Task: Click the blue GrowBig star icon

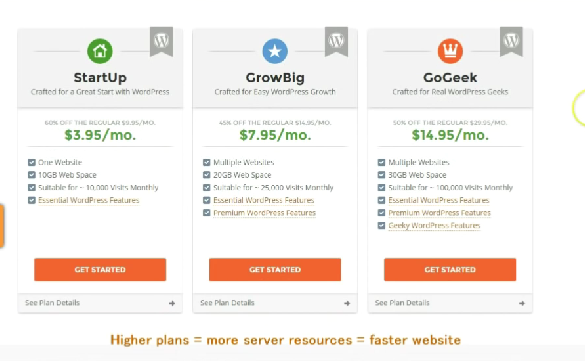Action: click(x=275, y=51)
